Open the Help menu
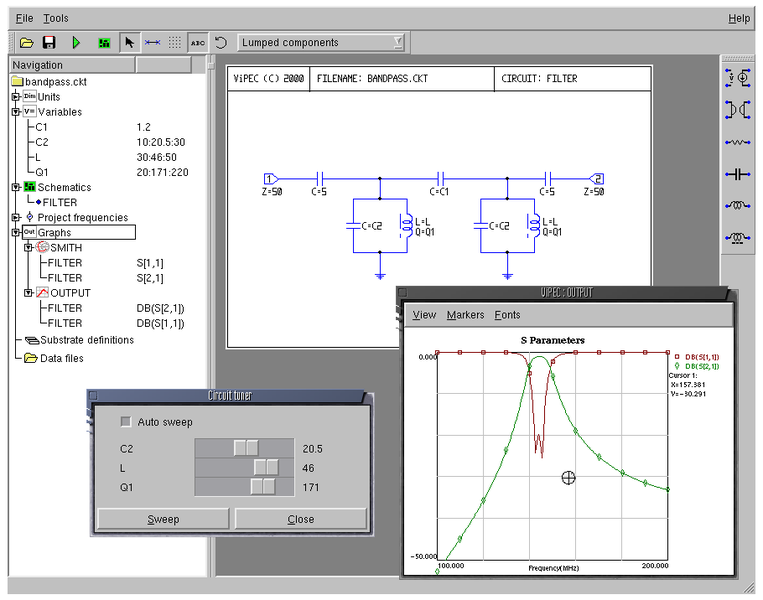This screenshot has height=600, width=763. click(x=739, y=18)
